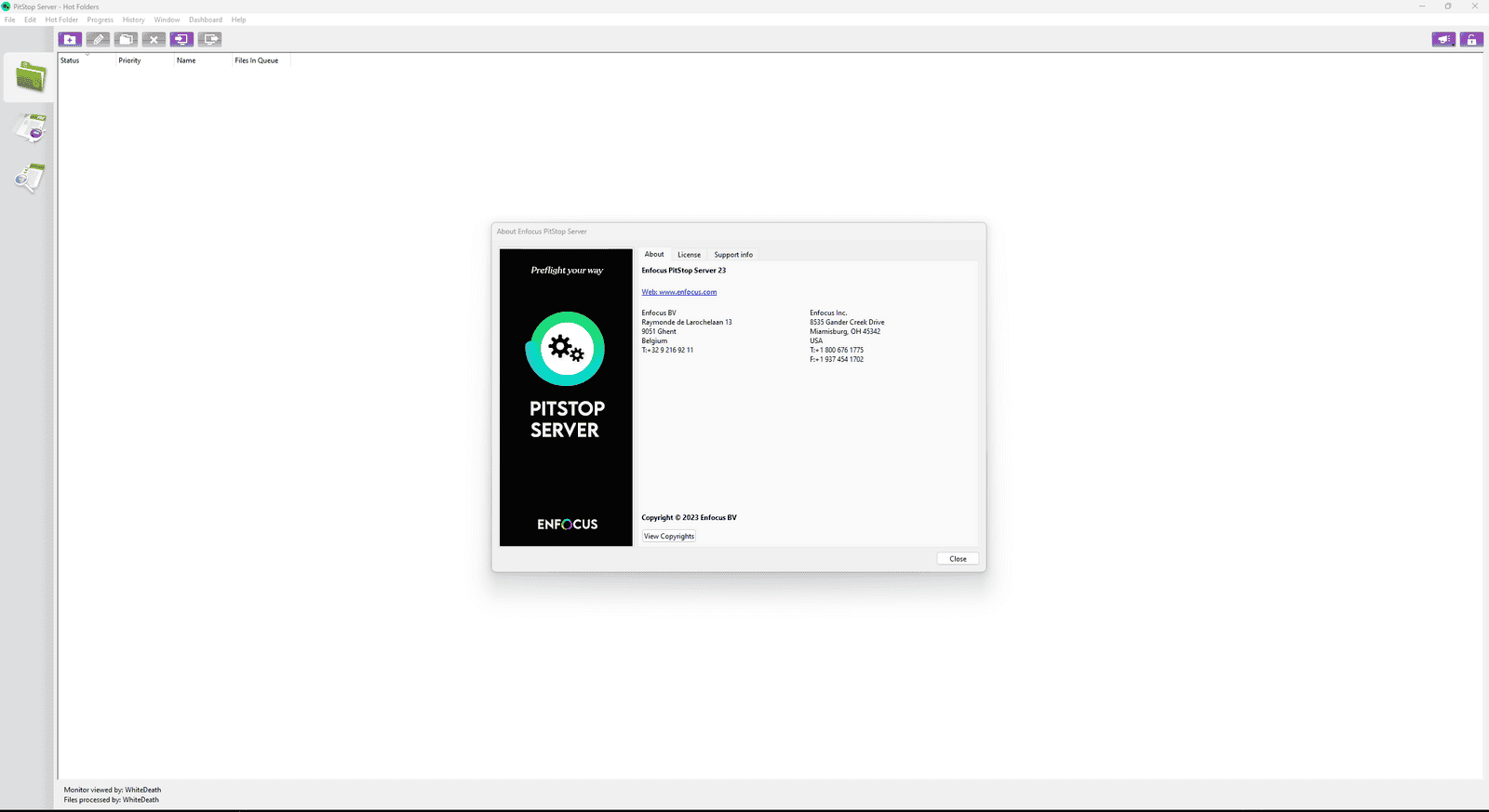
Task: Click the new hot folder toolbar icon
Action: point(70,39)
